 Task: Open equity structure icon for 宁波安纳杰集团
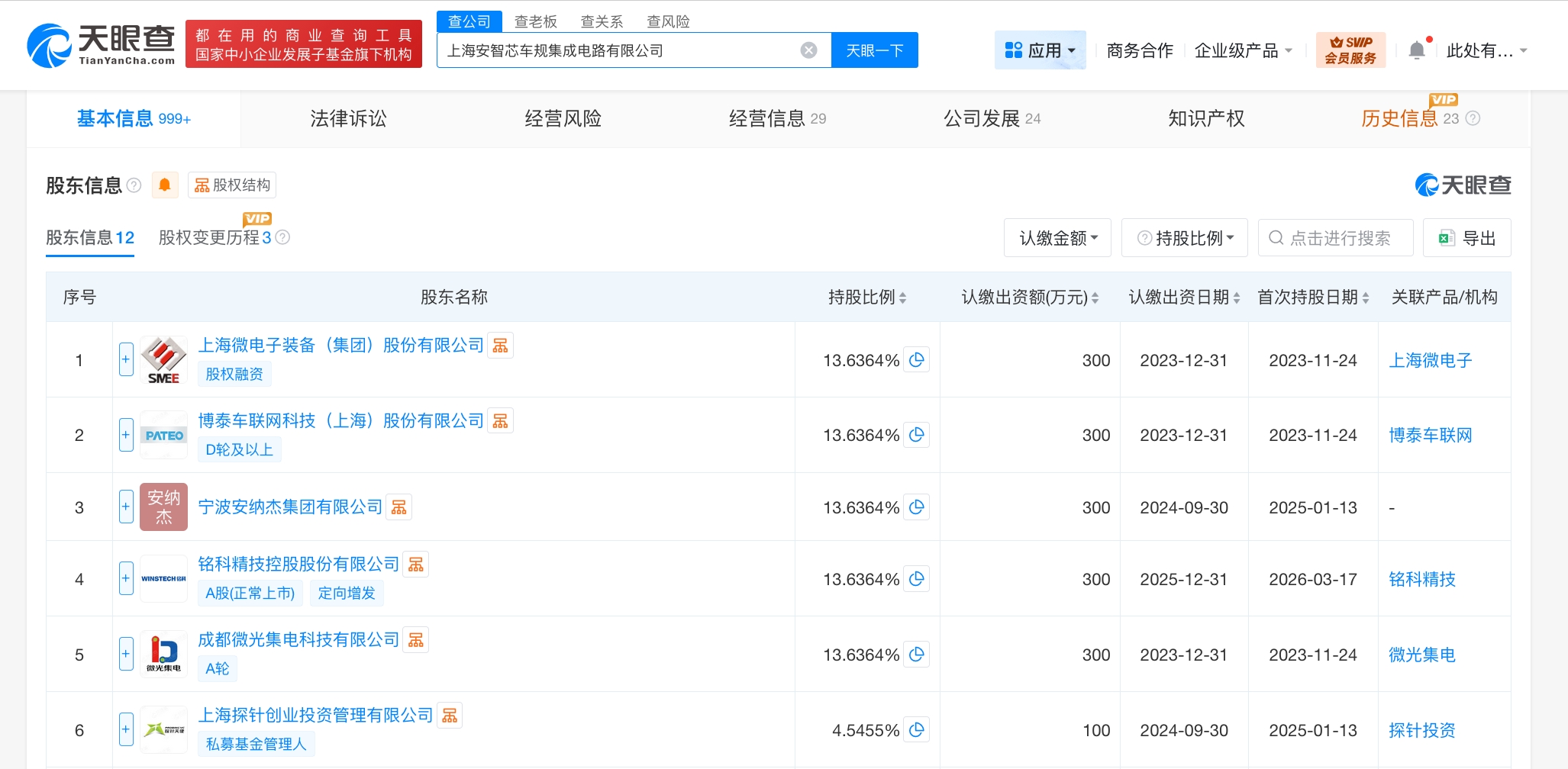(x=398, y=508)
